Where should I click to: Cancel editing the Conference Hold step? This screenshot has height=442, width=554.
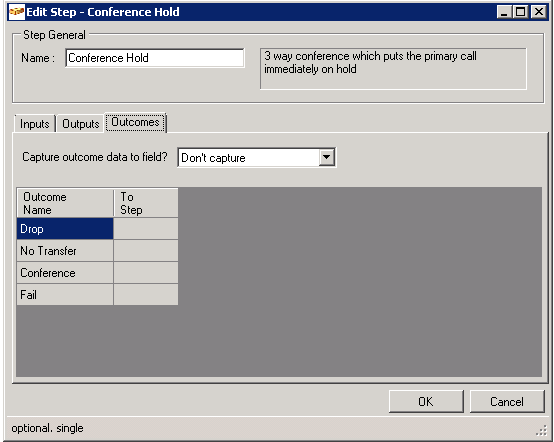coord(507,401)
